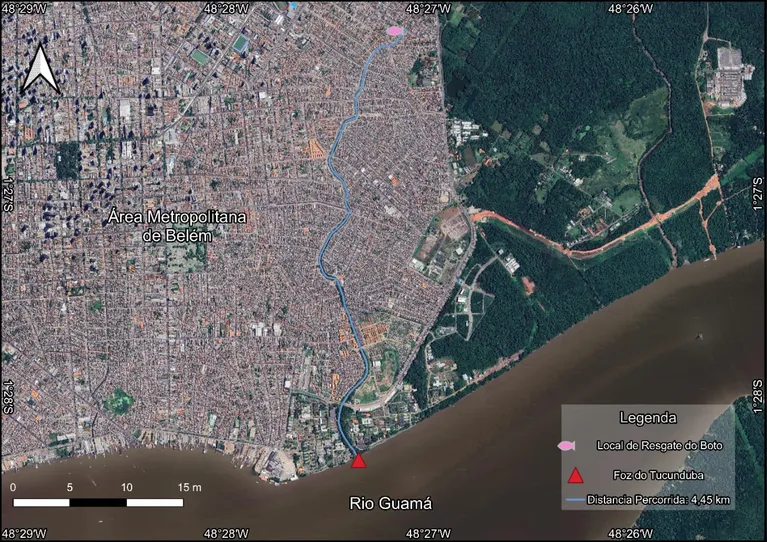Select the 'Local de Resgate do Boto' legend text
This screenshot has height=542, width=767.
[659, 444]
